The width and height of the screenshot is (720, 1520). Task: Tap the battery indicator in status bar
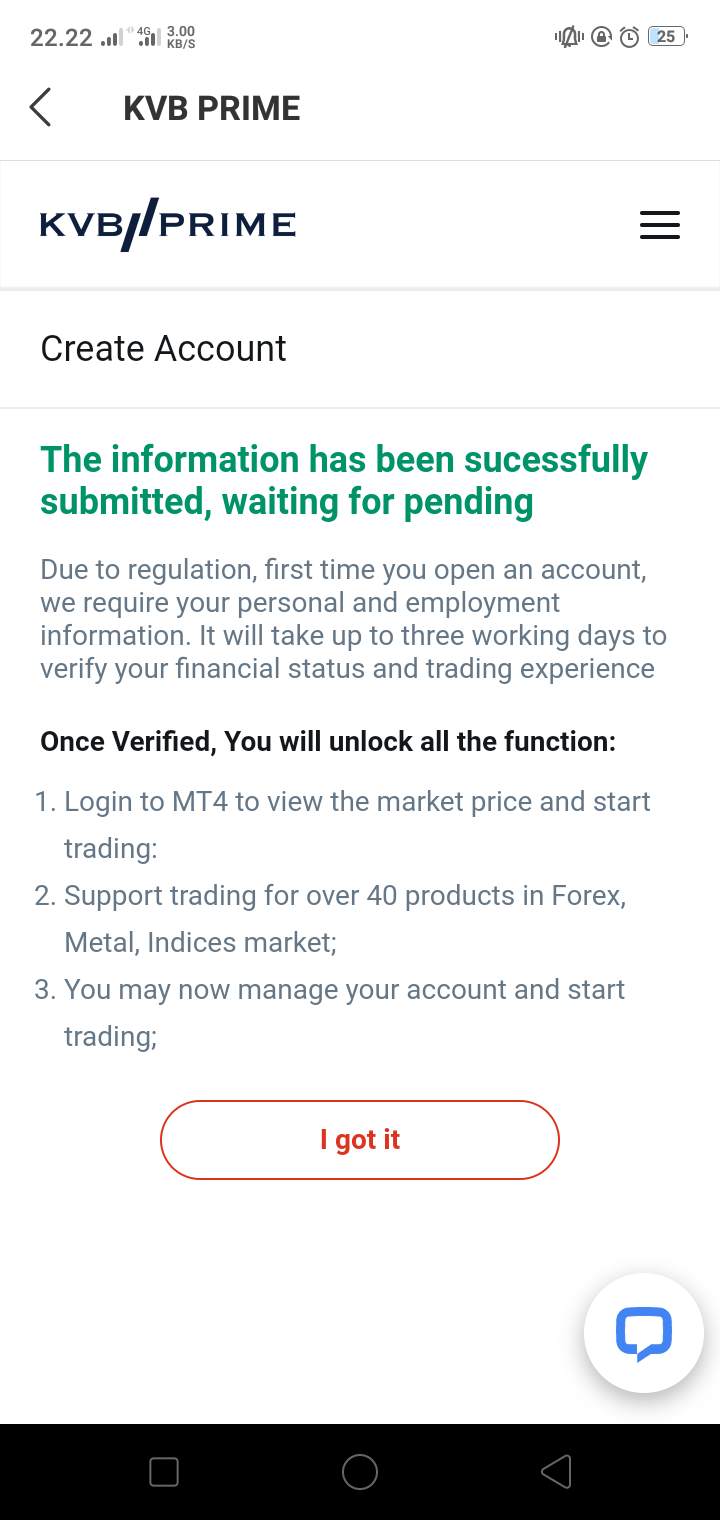tap(667, 37)
